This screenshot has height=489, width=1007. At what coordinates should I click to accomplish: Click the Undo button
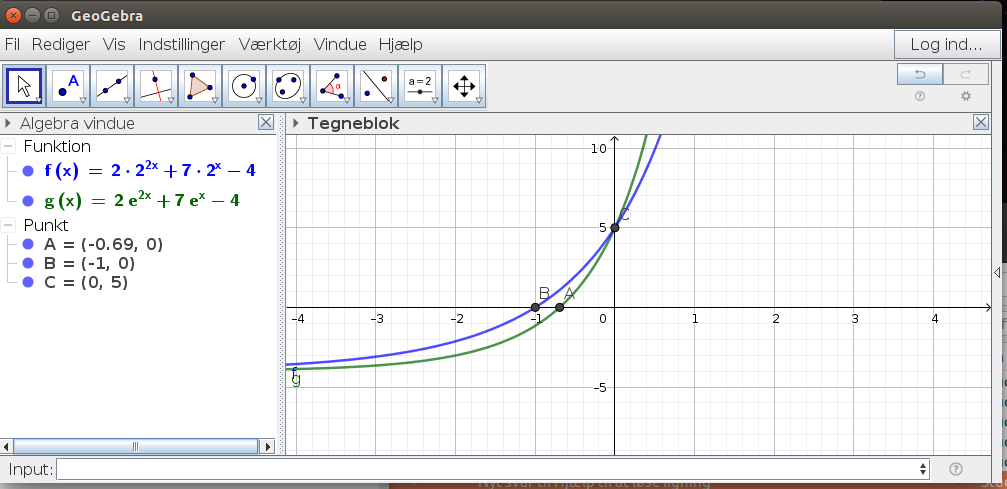click(x=920, y=75)
